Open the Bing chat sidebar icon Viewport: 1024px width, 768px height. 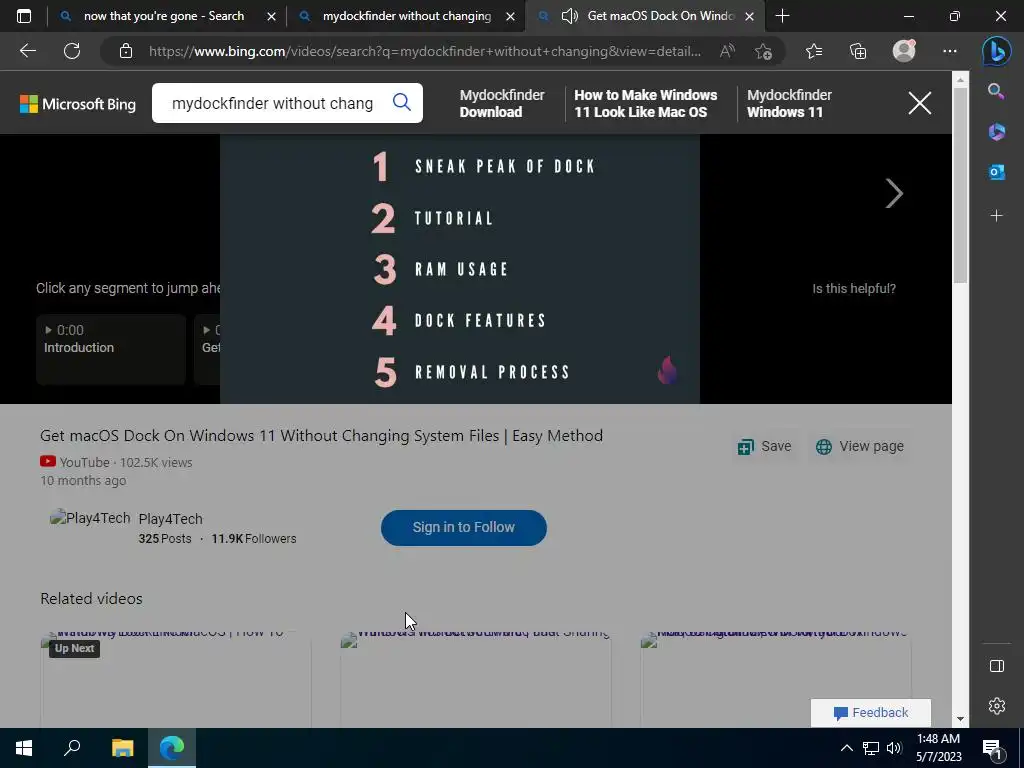point(997,51)
